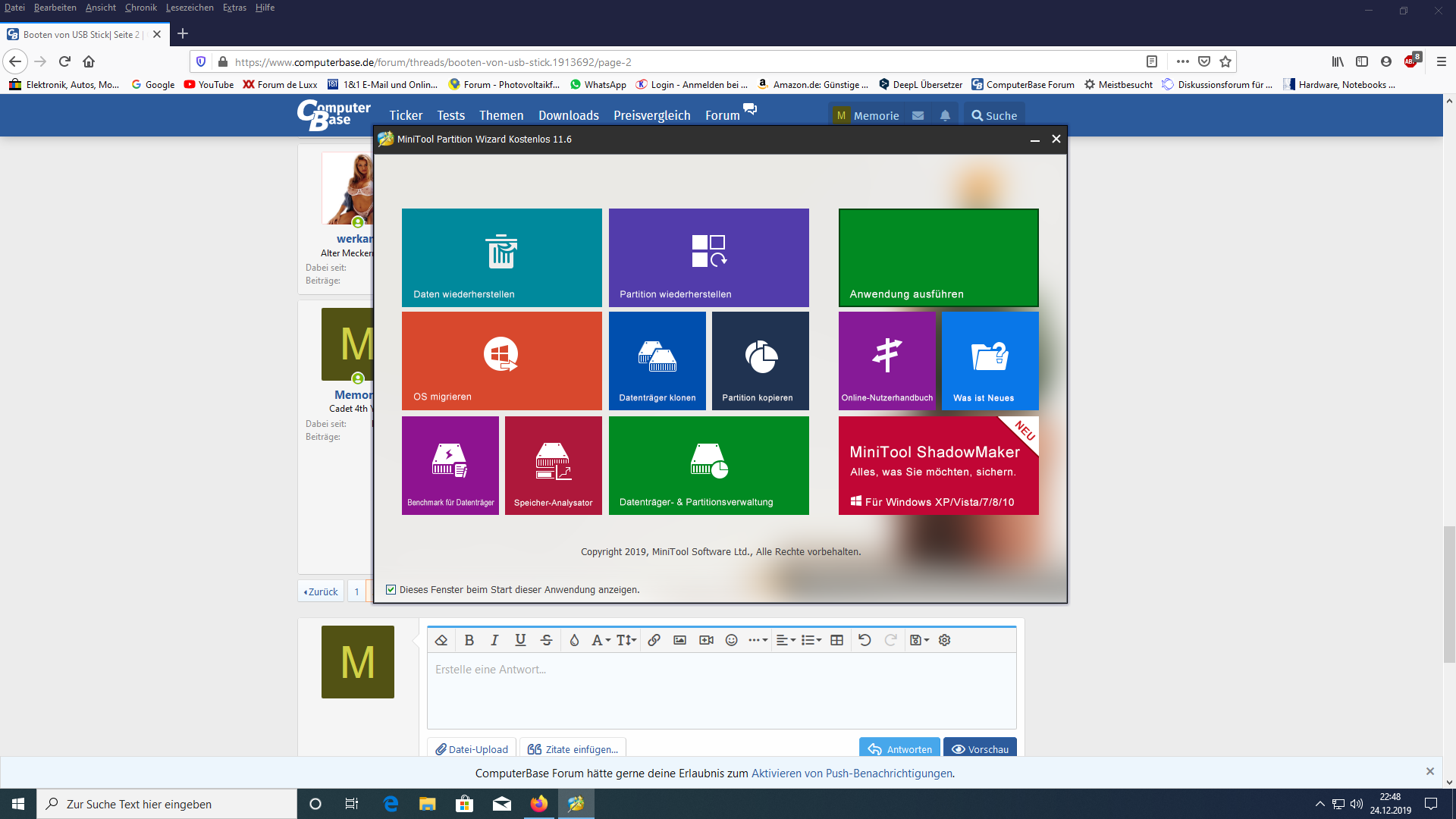Toggle italic formatting in reply editor
Image resolution: width=1456 pixels, height=819 pixels.
494,640
